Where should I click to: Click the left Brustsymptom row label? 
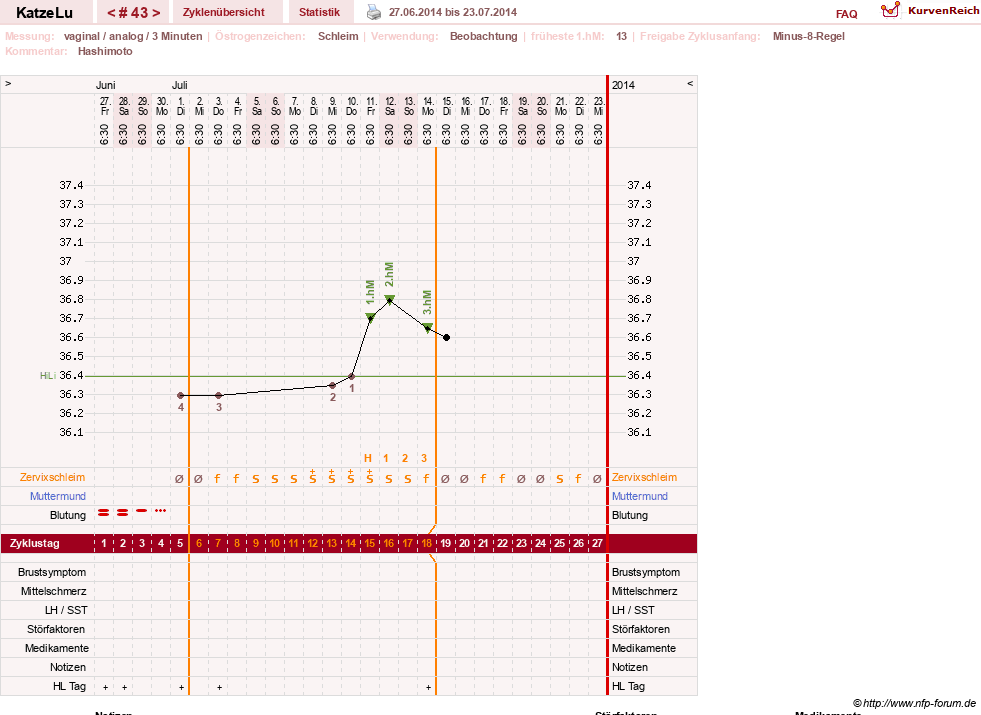pyautogui.click(x=52, y=572)
